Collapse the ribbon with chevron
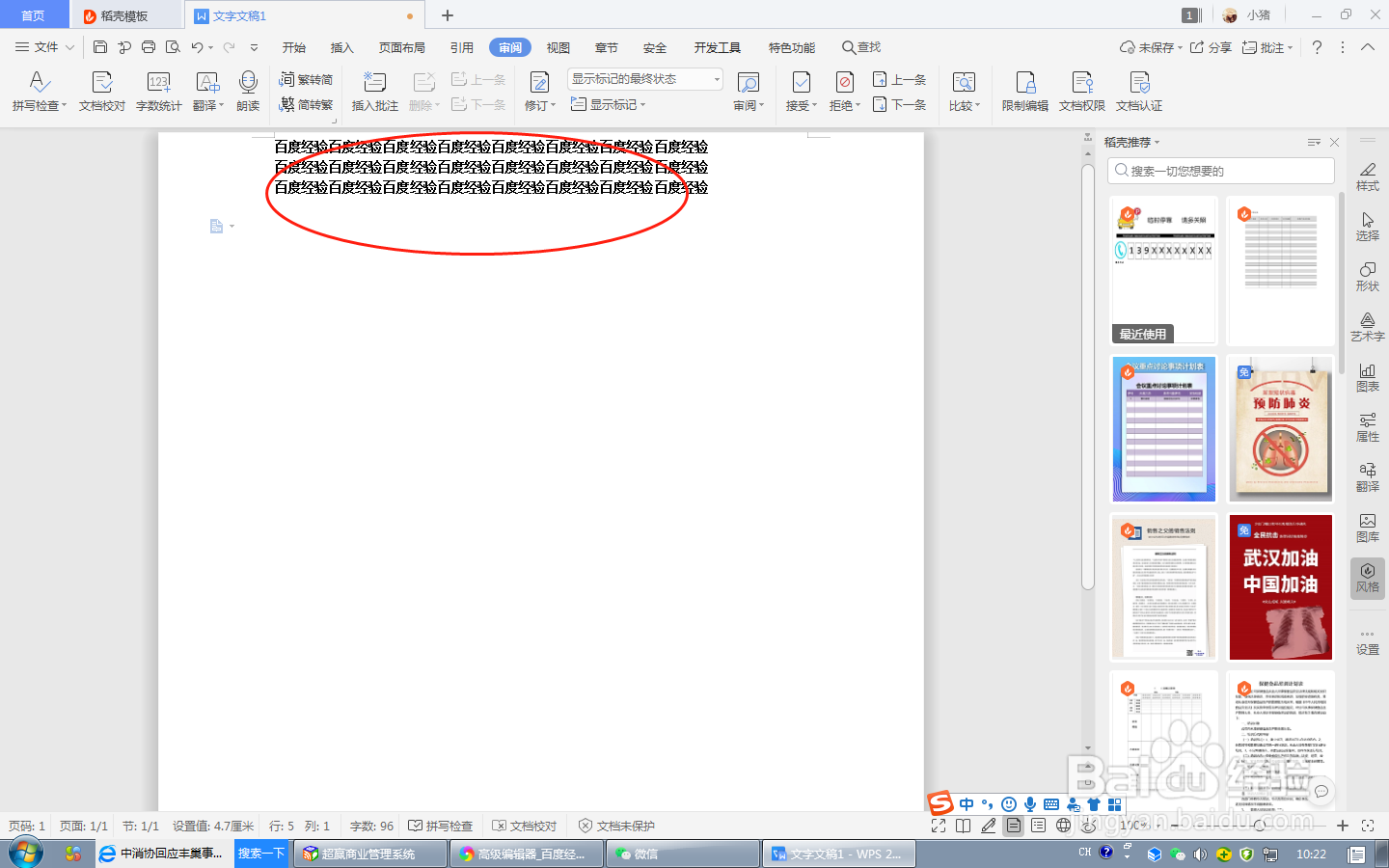Image resolution: width=1389 pixels, height=868 pixels. pos(1368,47)
